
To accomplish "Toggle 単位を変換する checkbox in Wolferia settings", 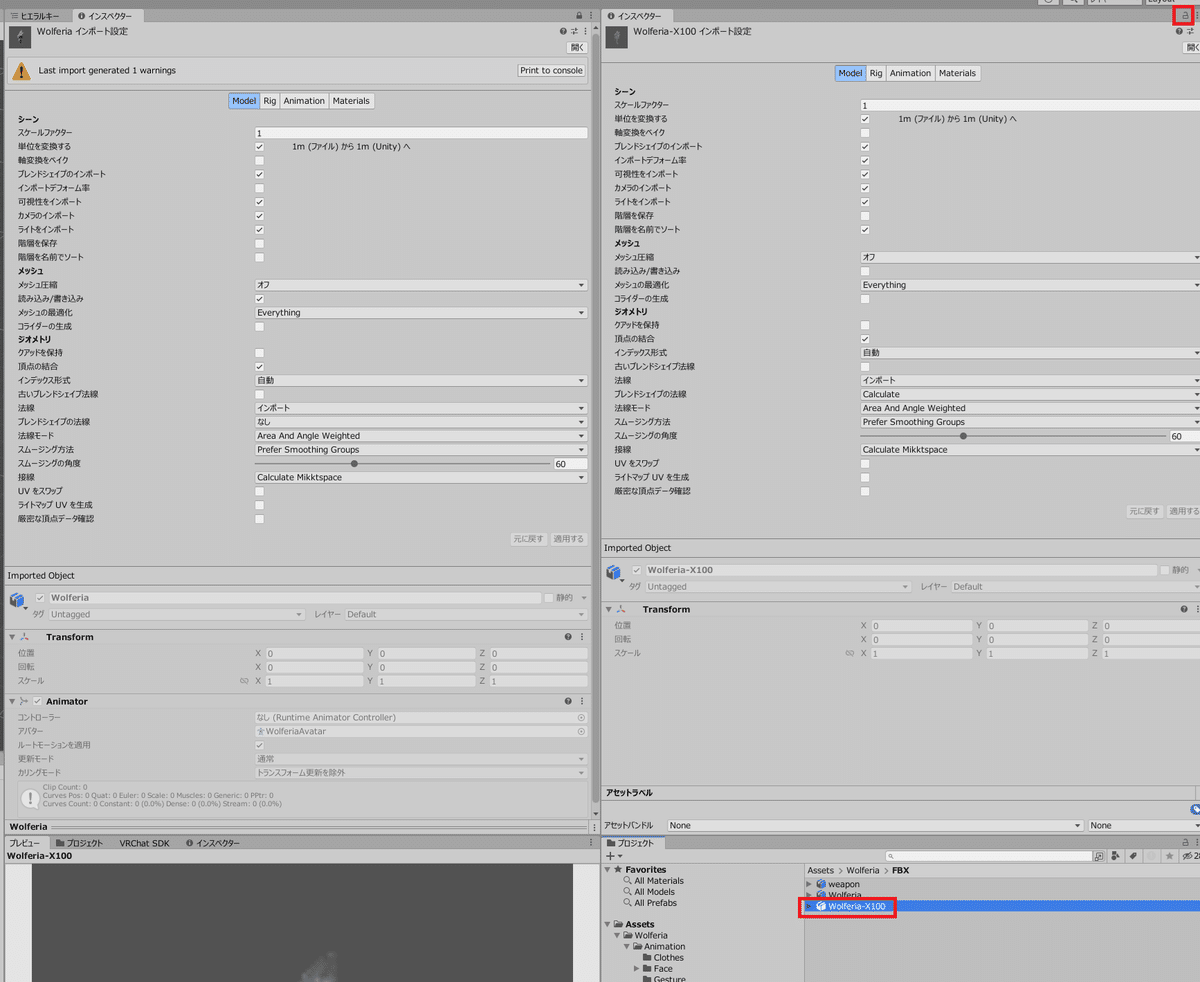I will point(259,147).
